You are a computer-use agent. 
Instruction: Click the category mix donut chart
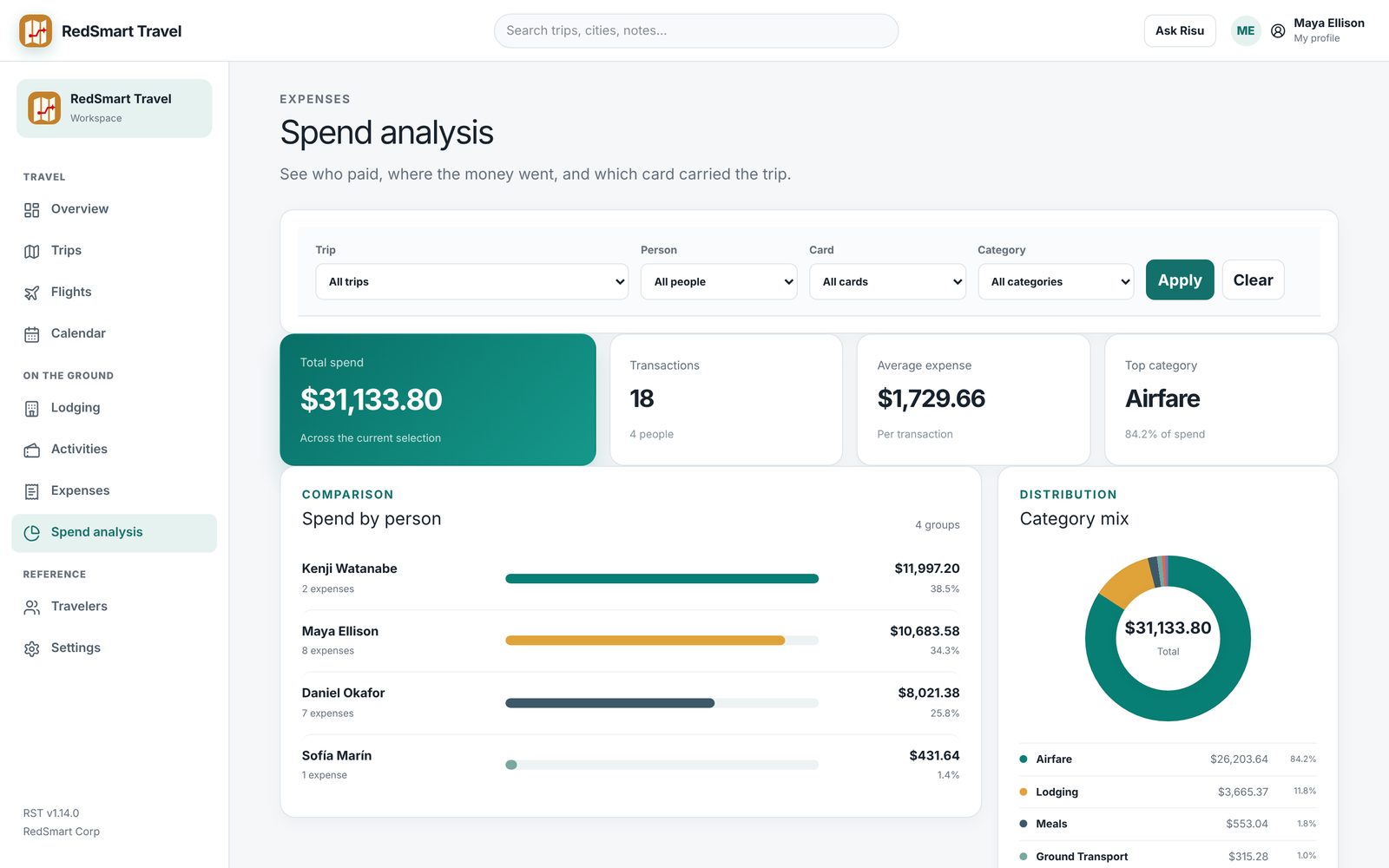[x=1168, y=638]
